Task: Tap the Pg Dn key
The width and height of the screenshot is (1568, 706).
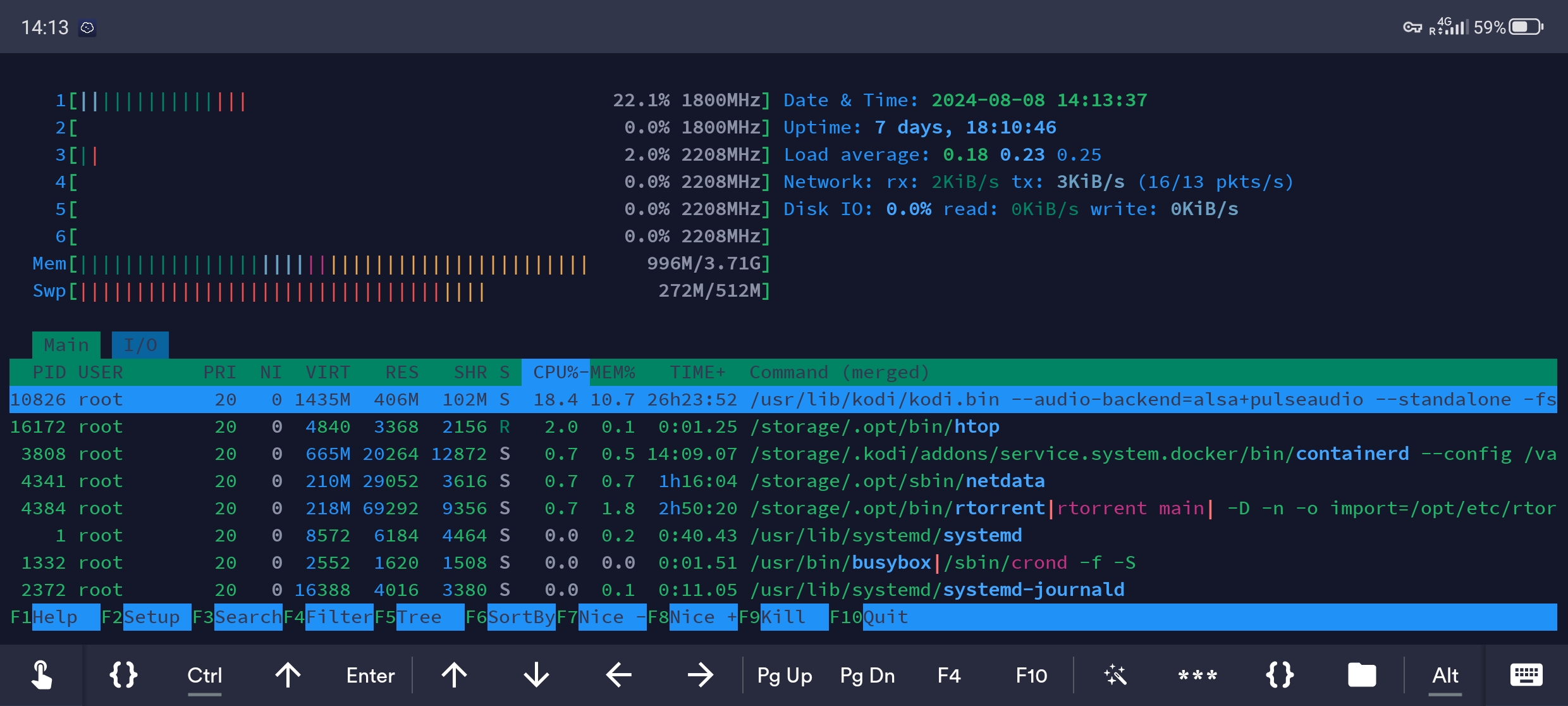Action: coord(867,676)
